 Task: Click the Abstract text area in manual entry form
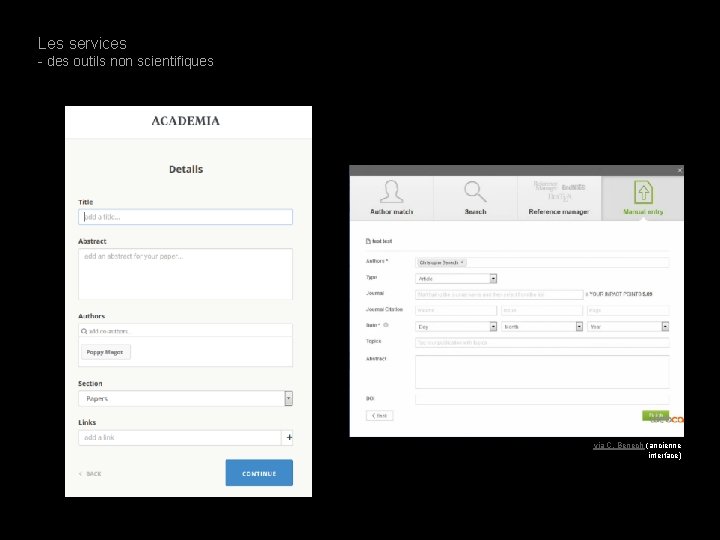click(542, 372)
